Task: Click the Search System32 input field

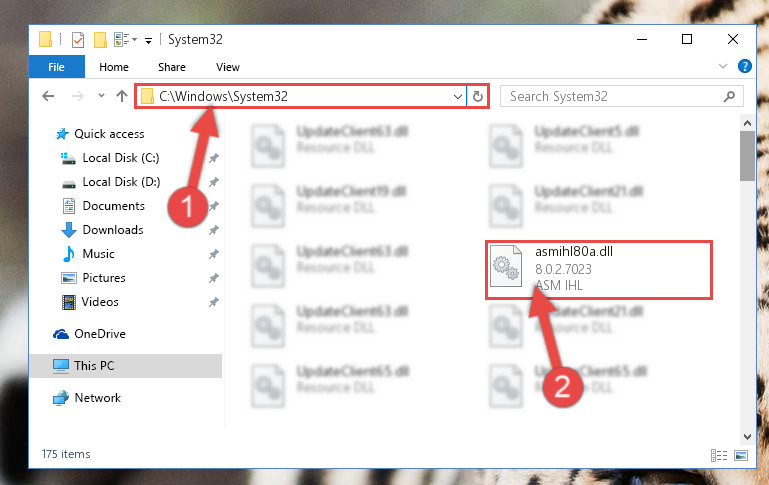Action: coord(613,97)
